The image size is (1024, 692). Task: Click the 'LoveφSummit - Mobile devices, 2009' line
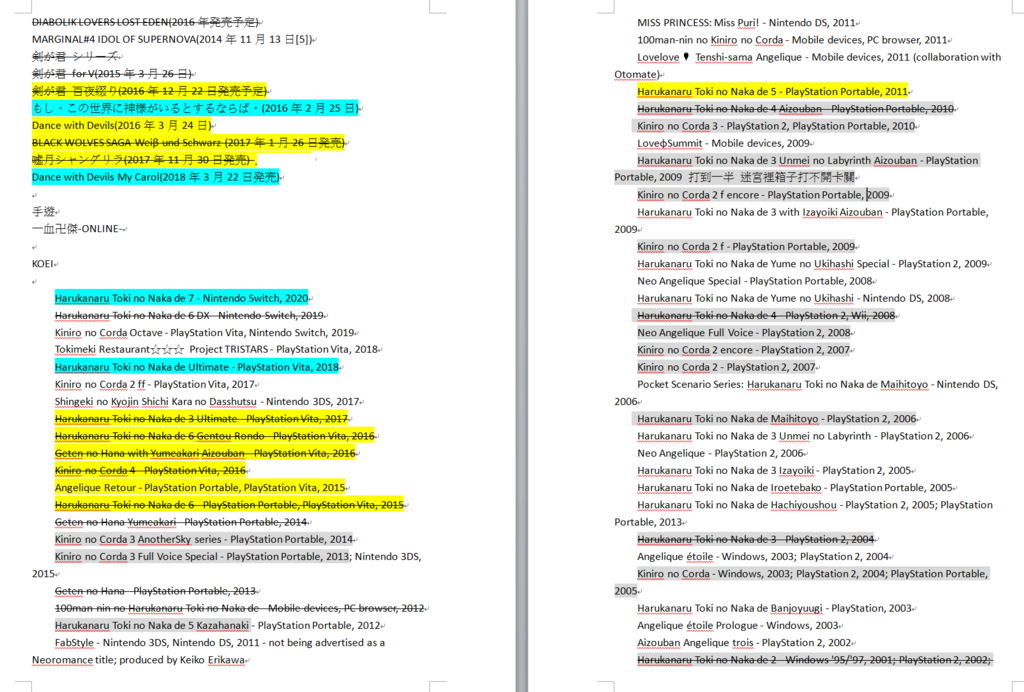[724, 143]
